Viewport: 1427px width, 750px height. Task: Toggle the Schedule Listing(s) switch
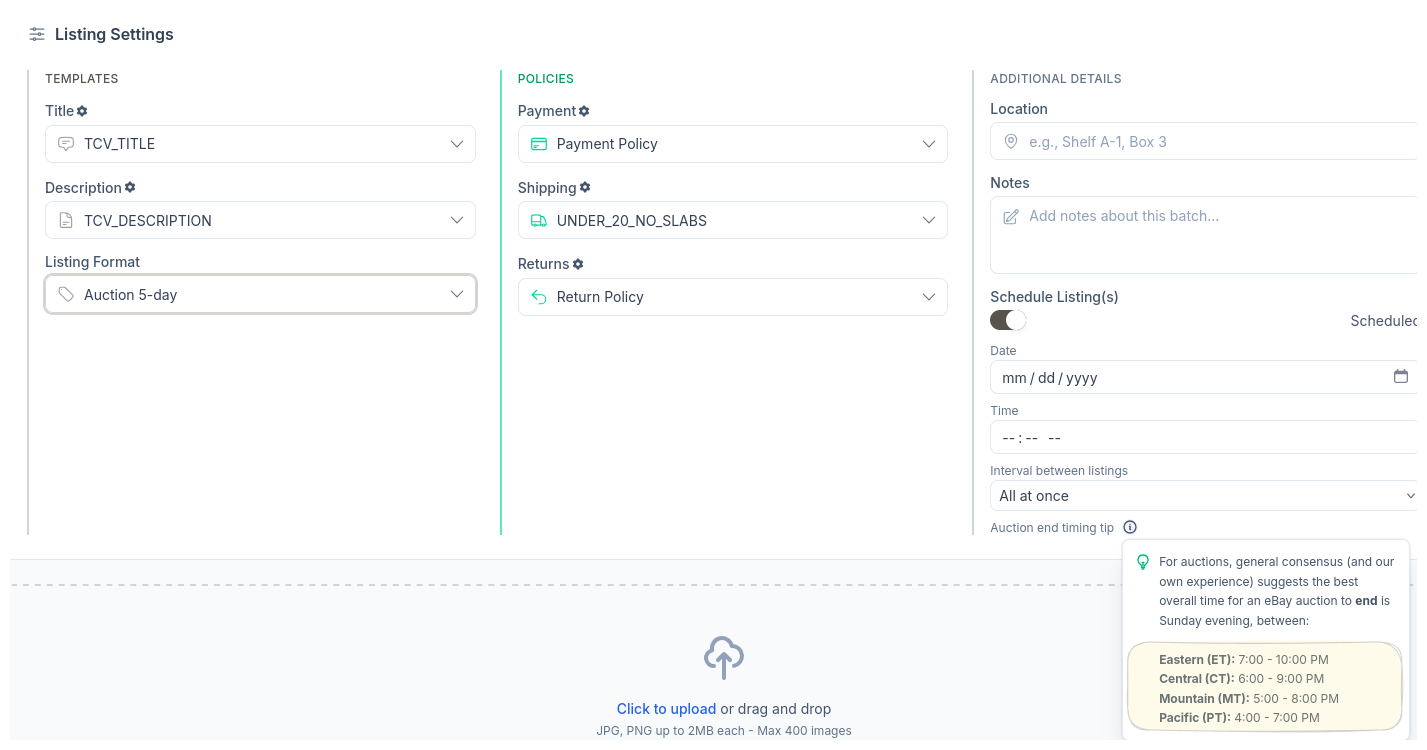click(x=1008, y=320)
